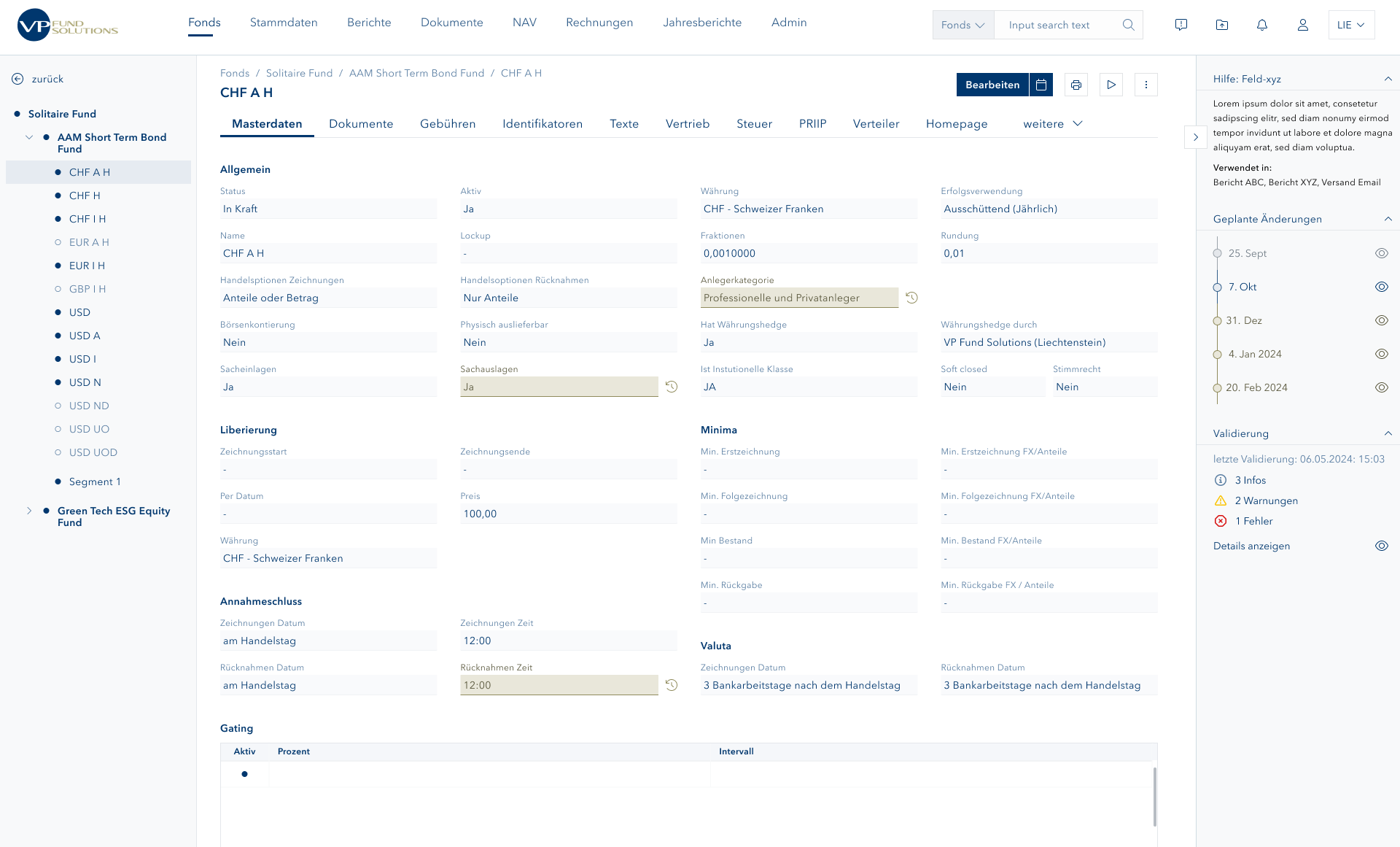1400x847 pixels.
Task: Click the feedback message icon in header
Action: (1181, 25)
